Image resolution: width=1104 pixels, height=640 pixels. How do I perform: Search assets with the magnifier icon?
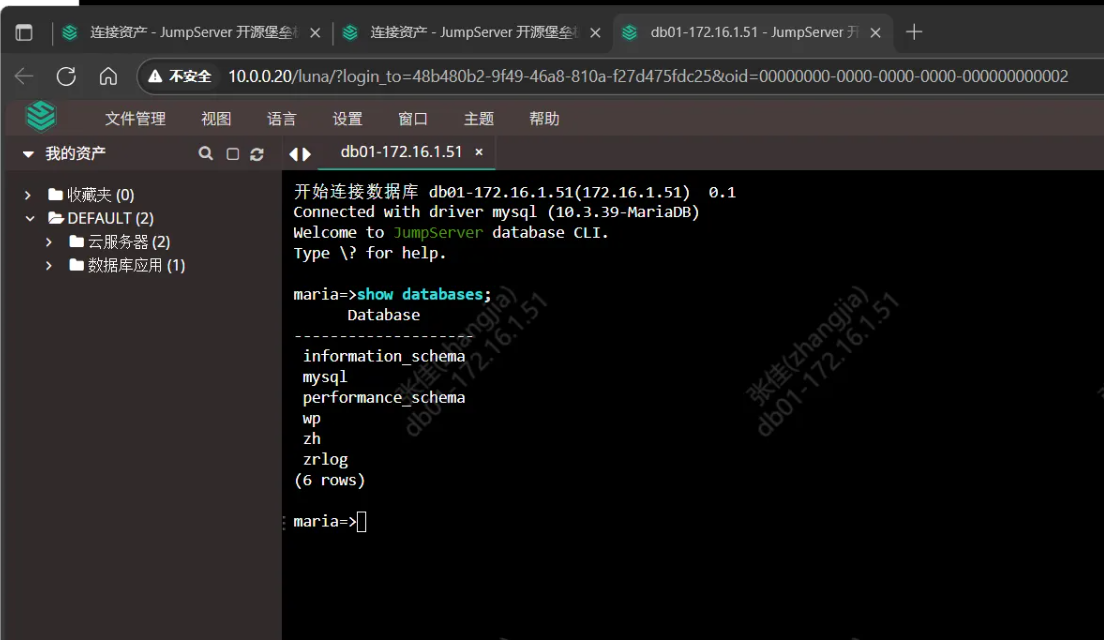click(206, 153)
